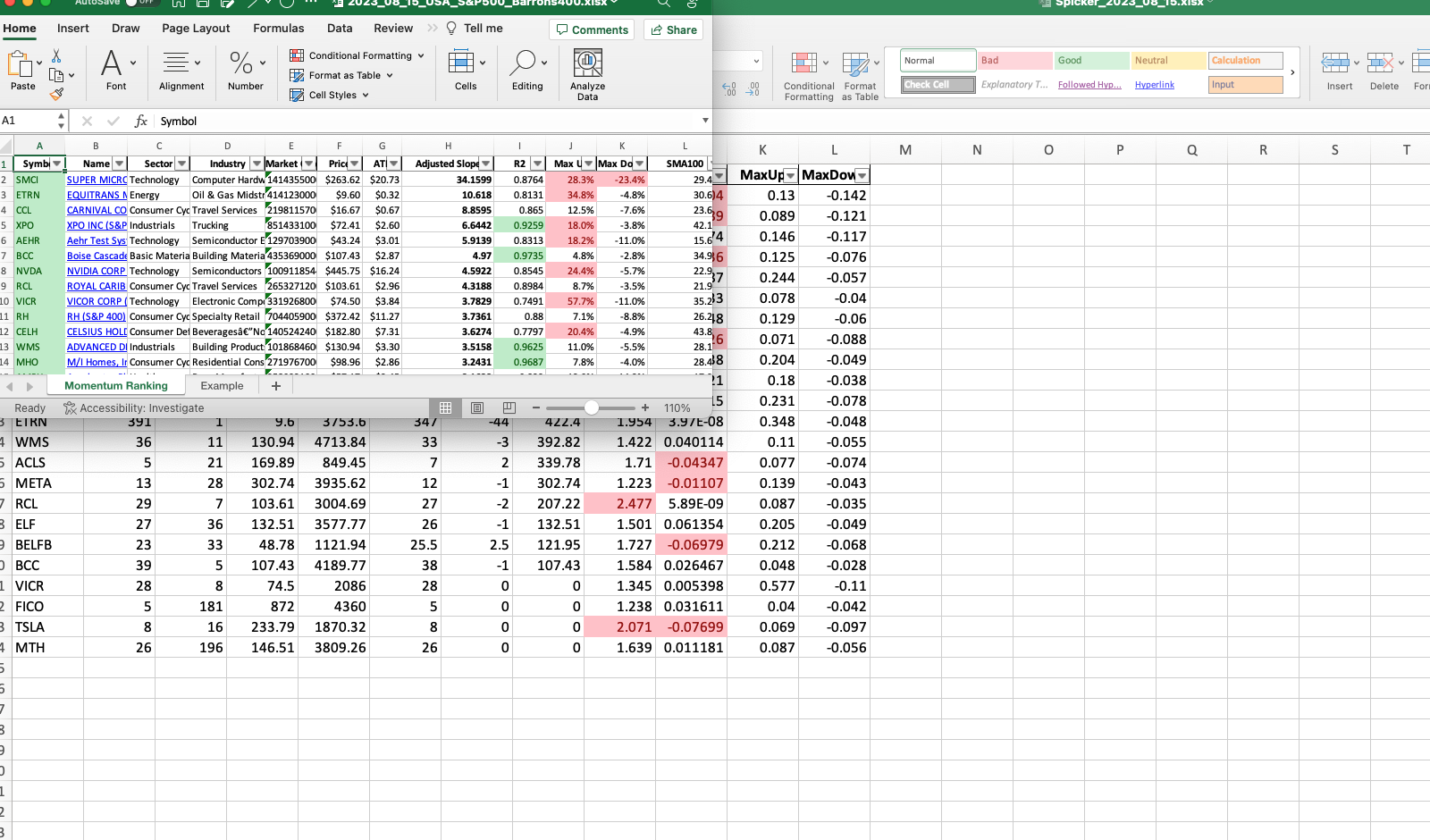Enable Page Break Preview view
The width and height of the screenshot is (1430, 840).
509,408
